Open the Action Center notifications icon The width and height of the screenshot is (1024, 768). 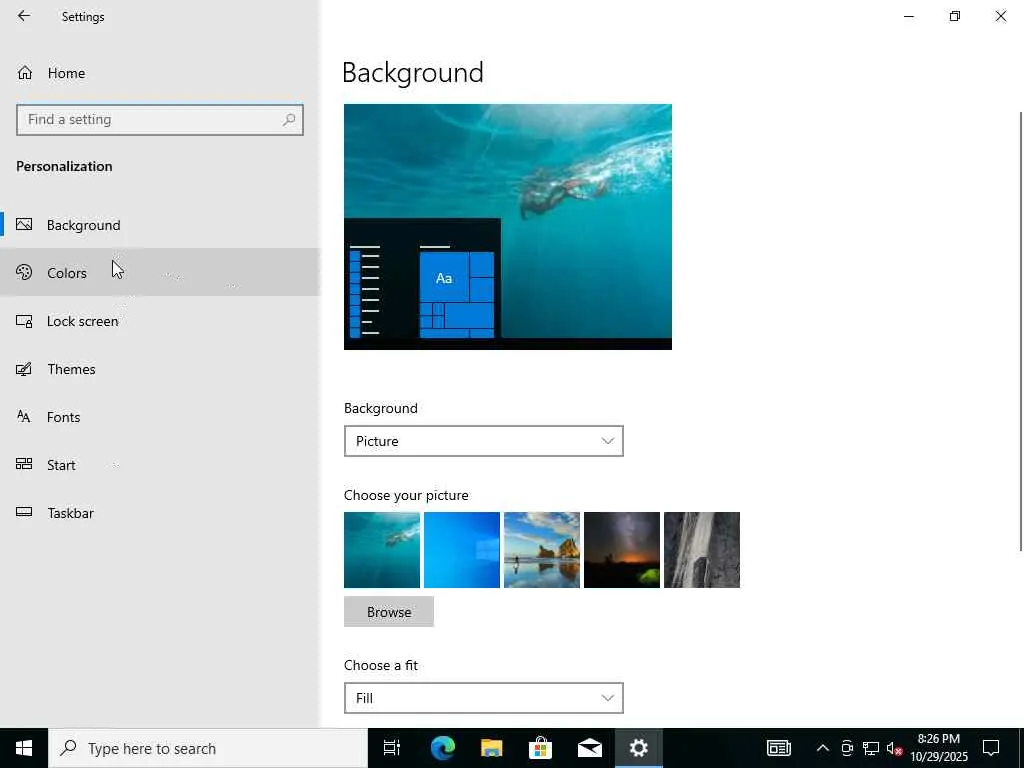click(991, 748)
